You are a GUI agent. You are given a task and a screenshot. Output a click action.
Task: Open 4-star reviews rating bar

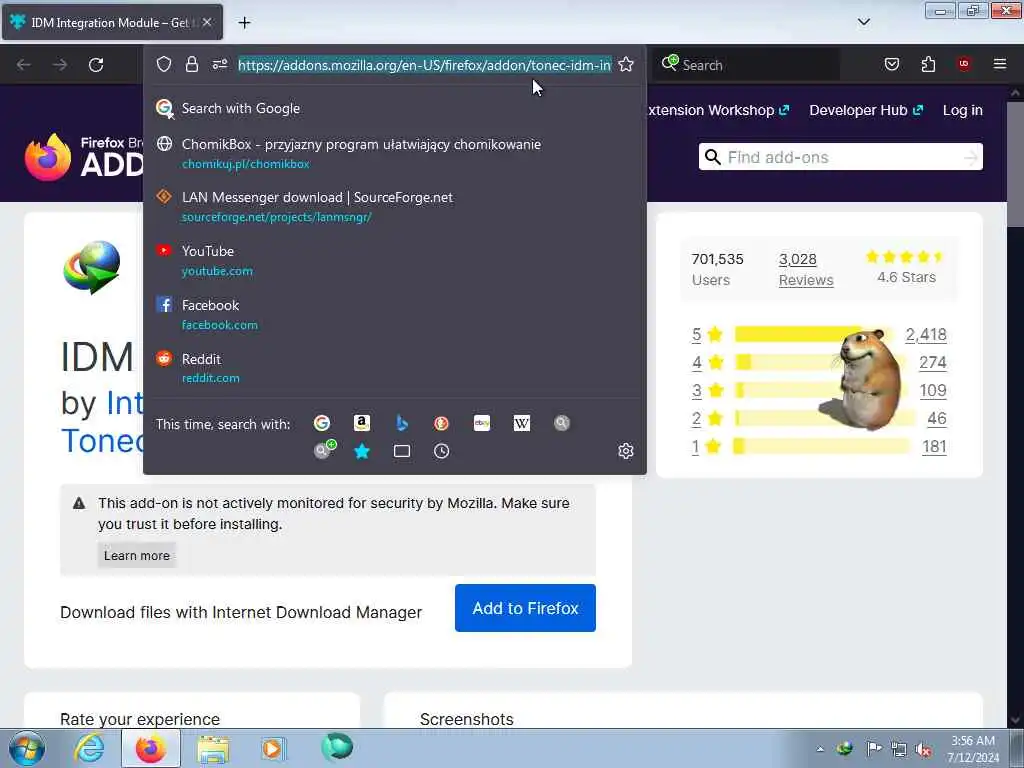coord(822,362)
